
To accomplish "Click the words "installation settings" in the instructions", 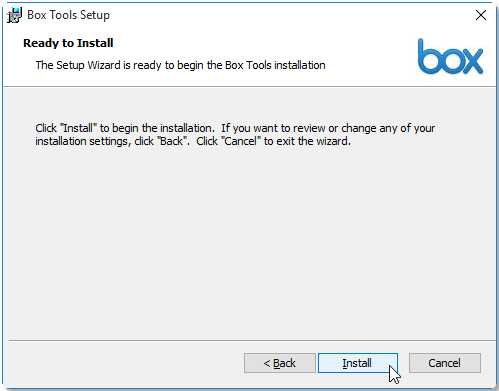I will click(82, 141).
